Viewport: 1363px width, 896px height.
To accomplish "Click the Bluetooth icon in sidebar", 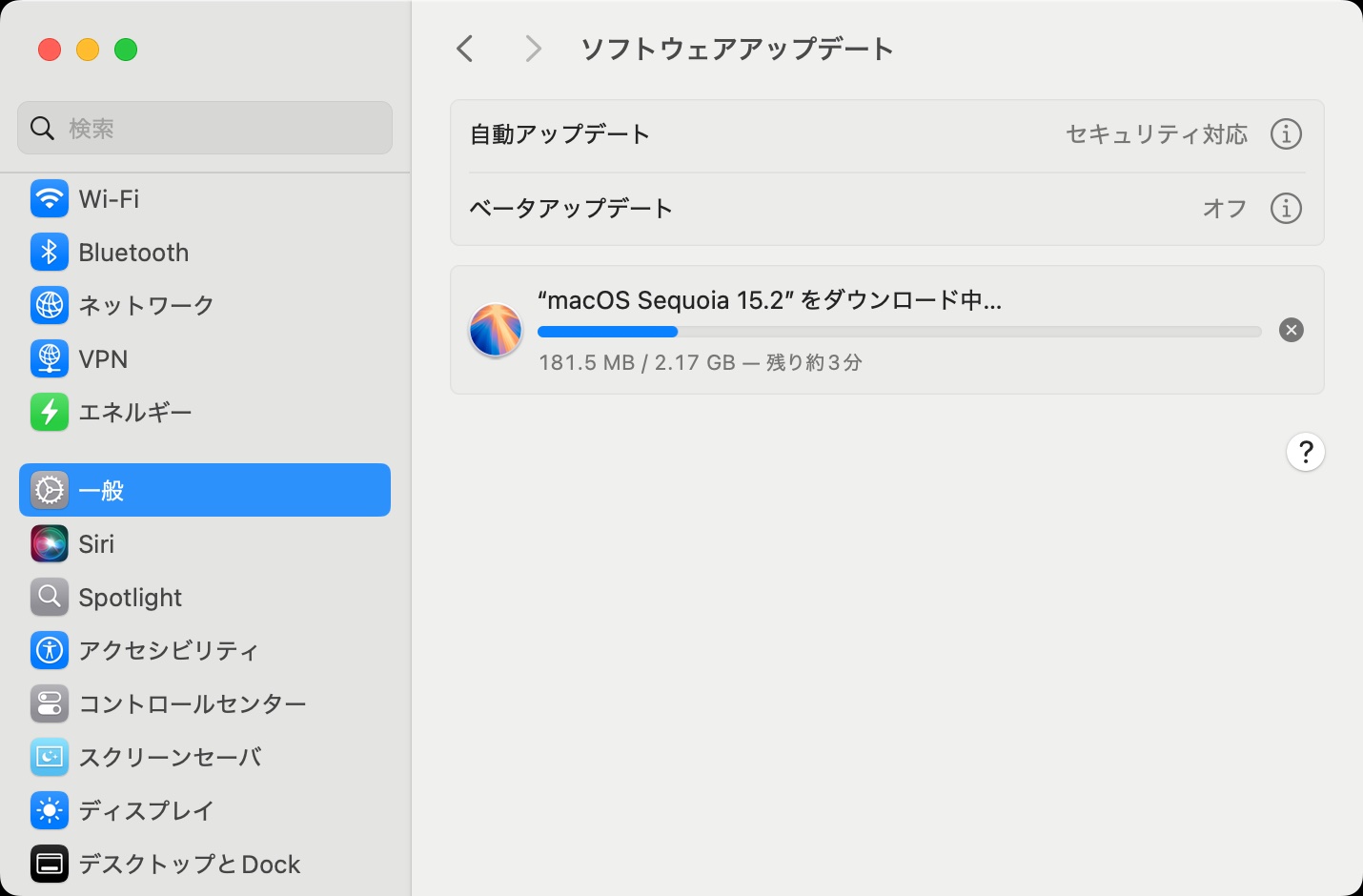I will tap(49, 253).
